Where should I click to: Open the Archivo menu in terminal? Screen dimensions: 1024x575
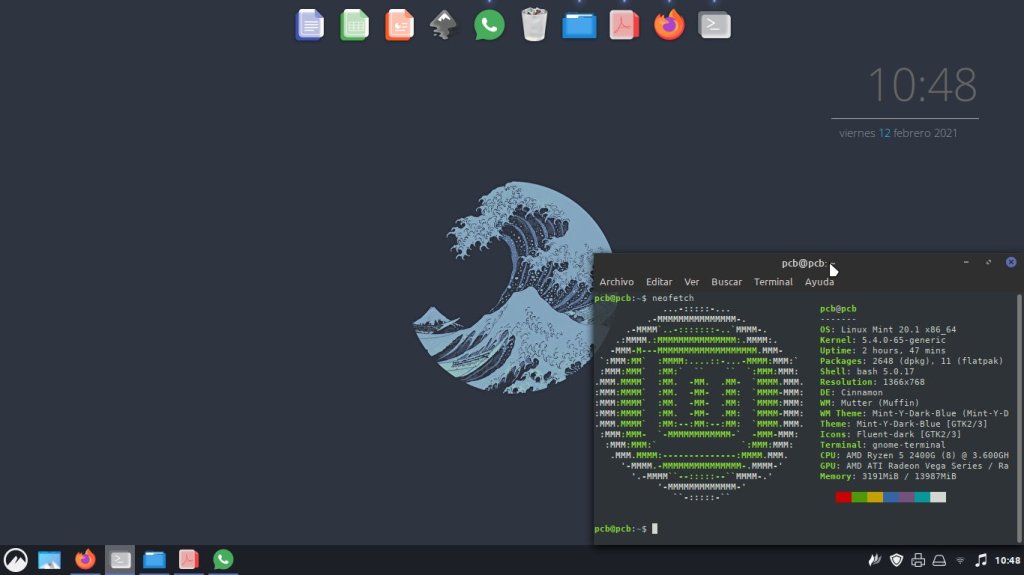[616, 282]
